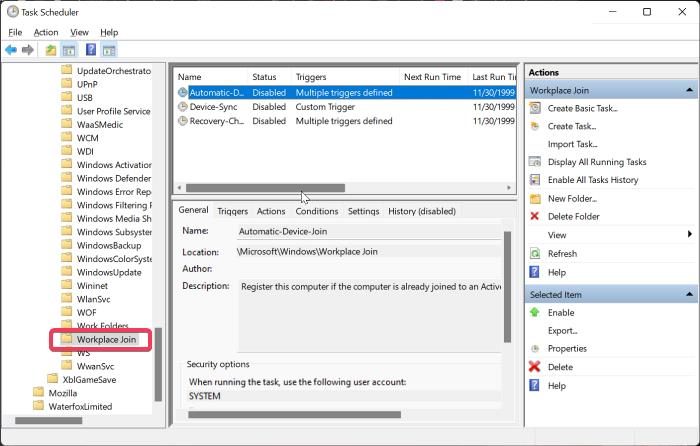Screen dimensions: 700x446
Task: Select the WwanSvc folder
Action: tap(96, 366)
